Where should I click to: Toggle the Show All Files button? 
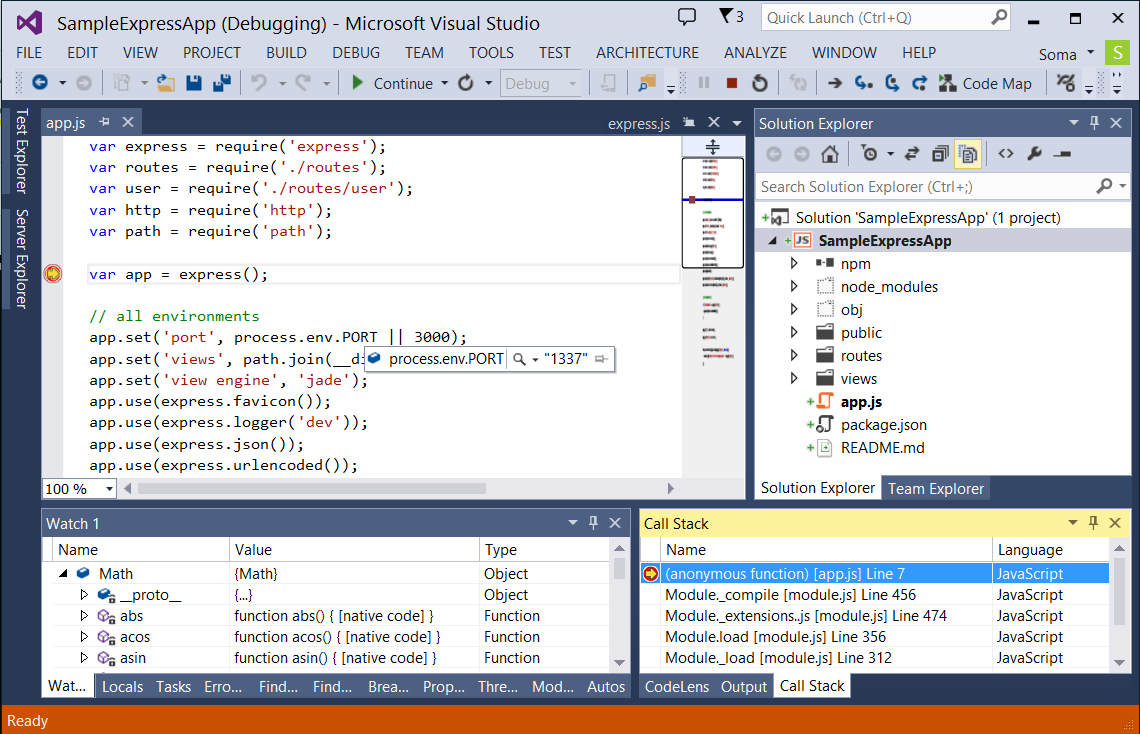click(x=967, y=154)
